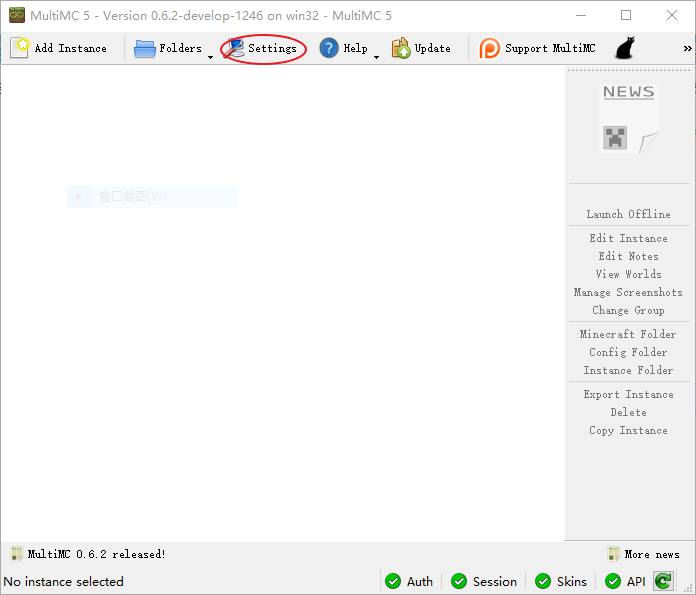Screen dimensions: 696x595
Task: Click the Add Instance star icon
Action: coord(20,48)
